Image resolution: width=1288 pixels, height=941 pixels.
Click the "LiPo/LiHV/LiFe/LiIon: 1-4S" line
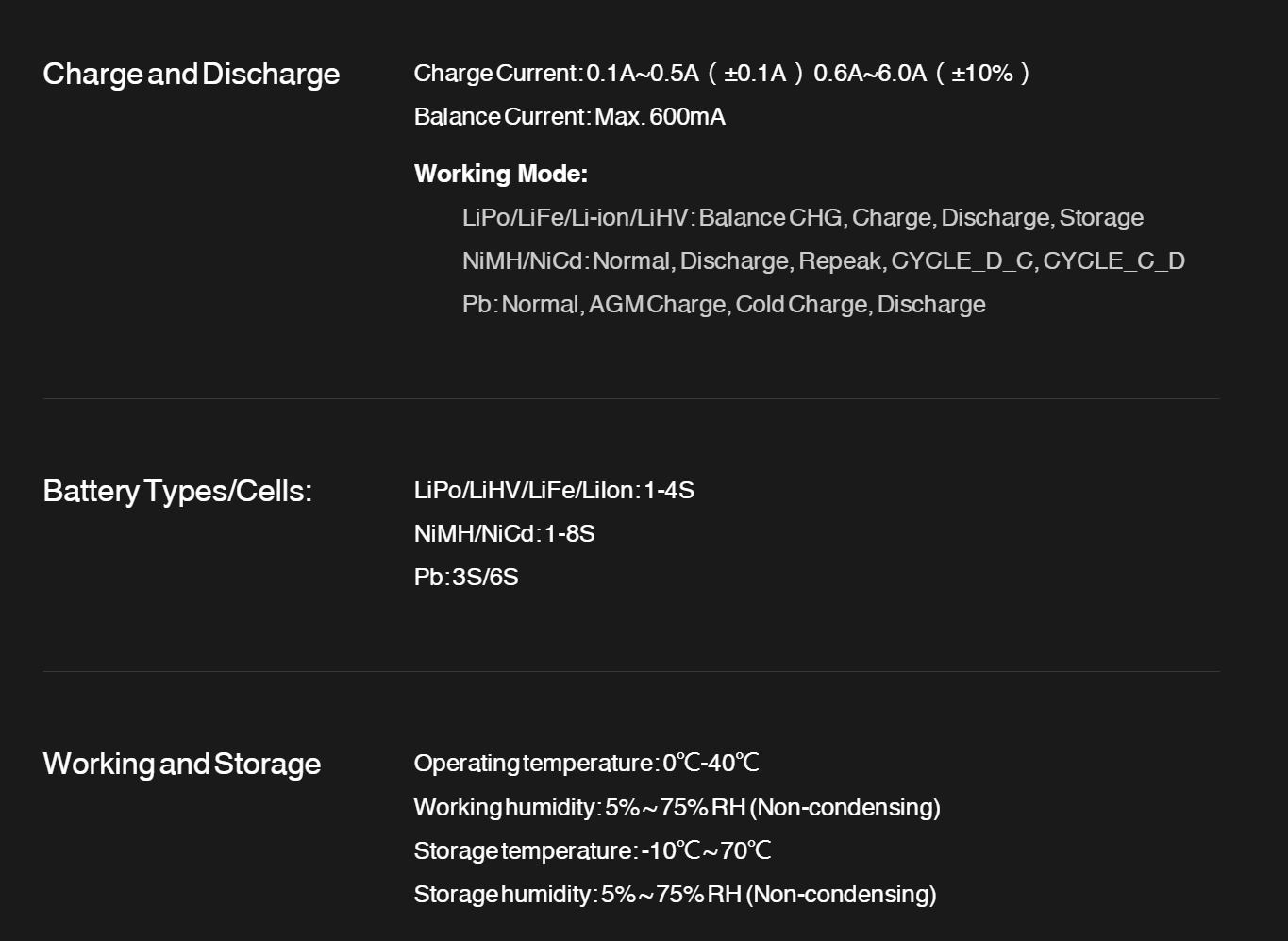553,491
